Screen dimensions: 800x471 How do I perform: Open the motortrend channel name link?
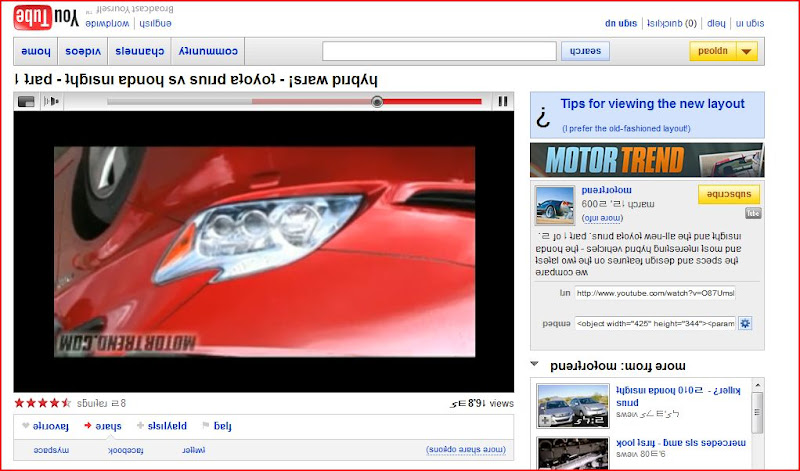click(607, 190)
